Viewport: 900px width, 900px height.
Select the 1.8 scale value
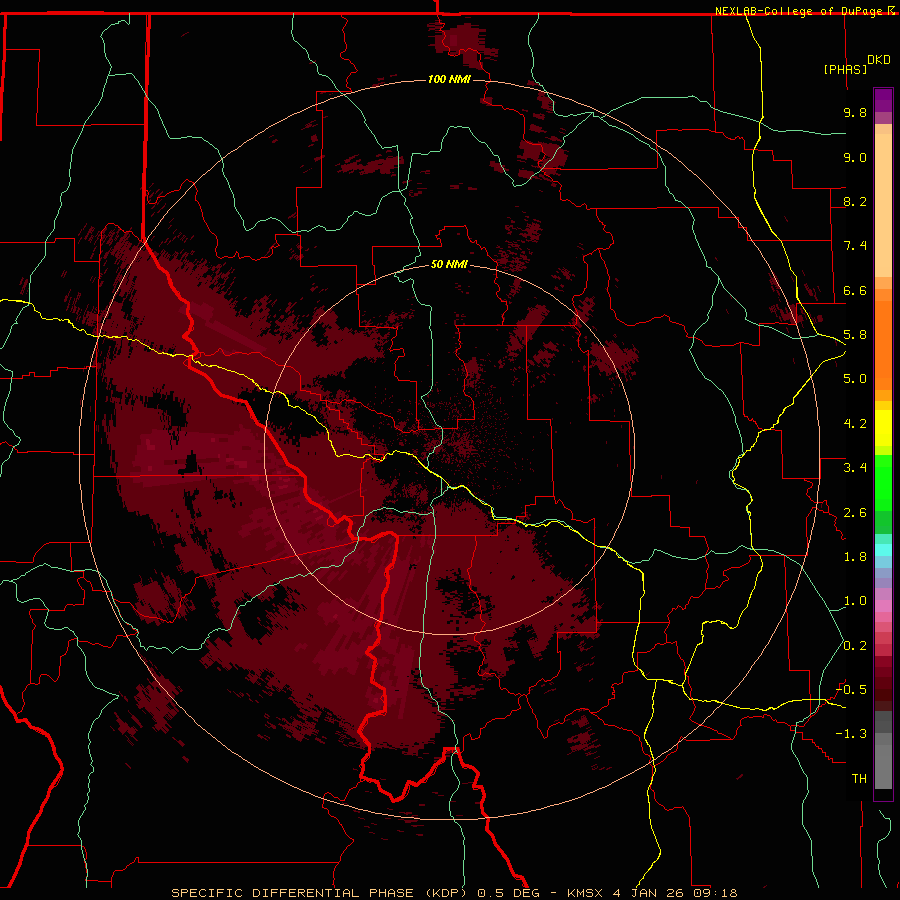855,557
